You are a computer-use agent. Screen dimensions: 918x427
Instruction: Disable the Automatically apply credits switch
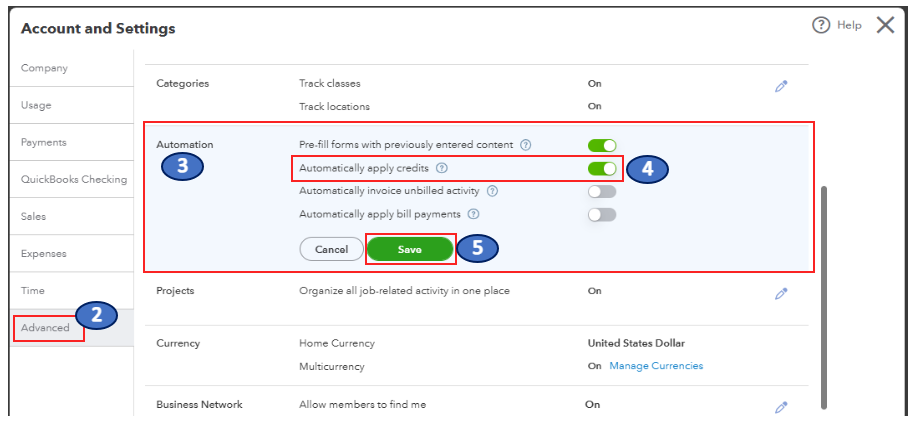coord(602,169)
